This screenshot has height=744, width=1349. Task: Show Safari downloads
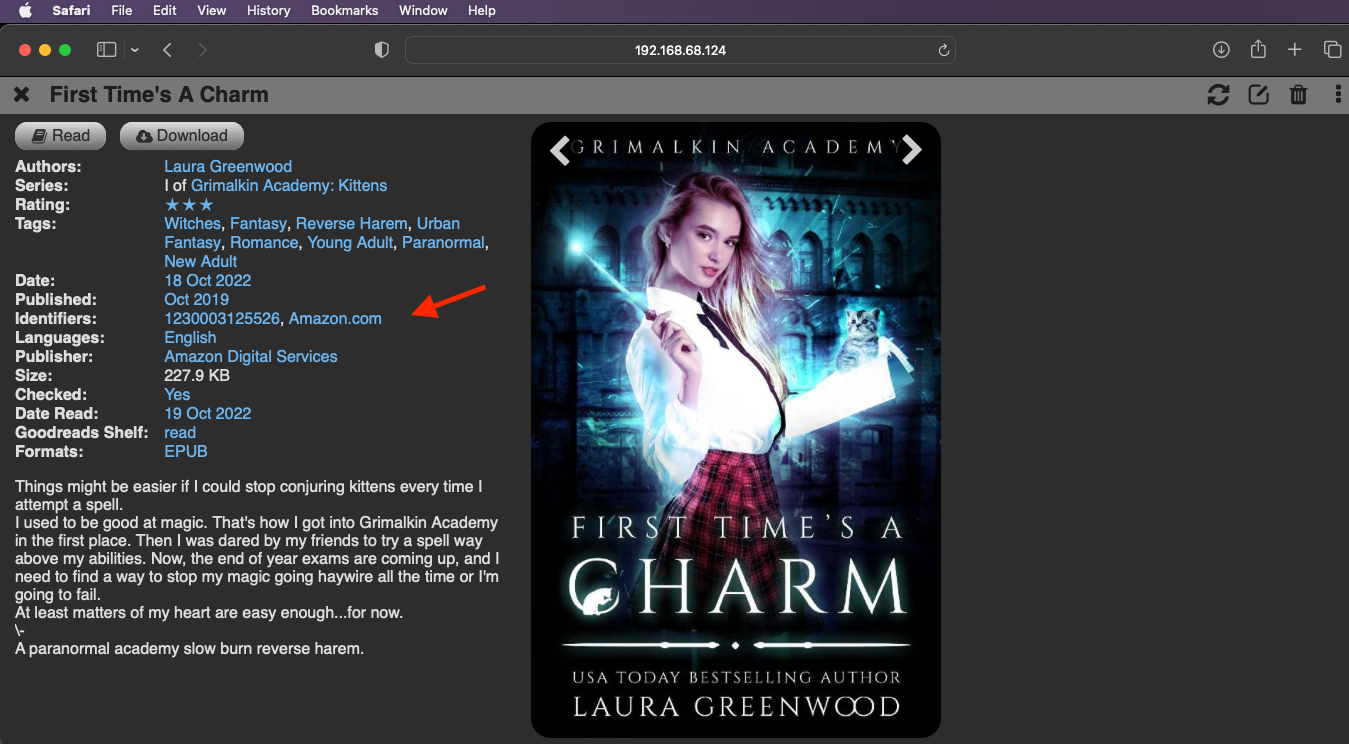tap(1221, 50)
